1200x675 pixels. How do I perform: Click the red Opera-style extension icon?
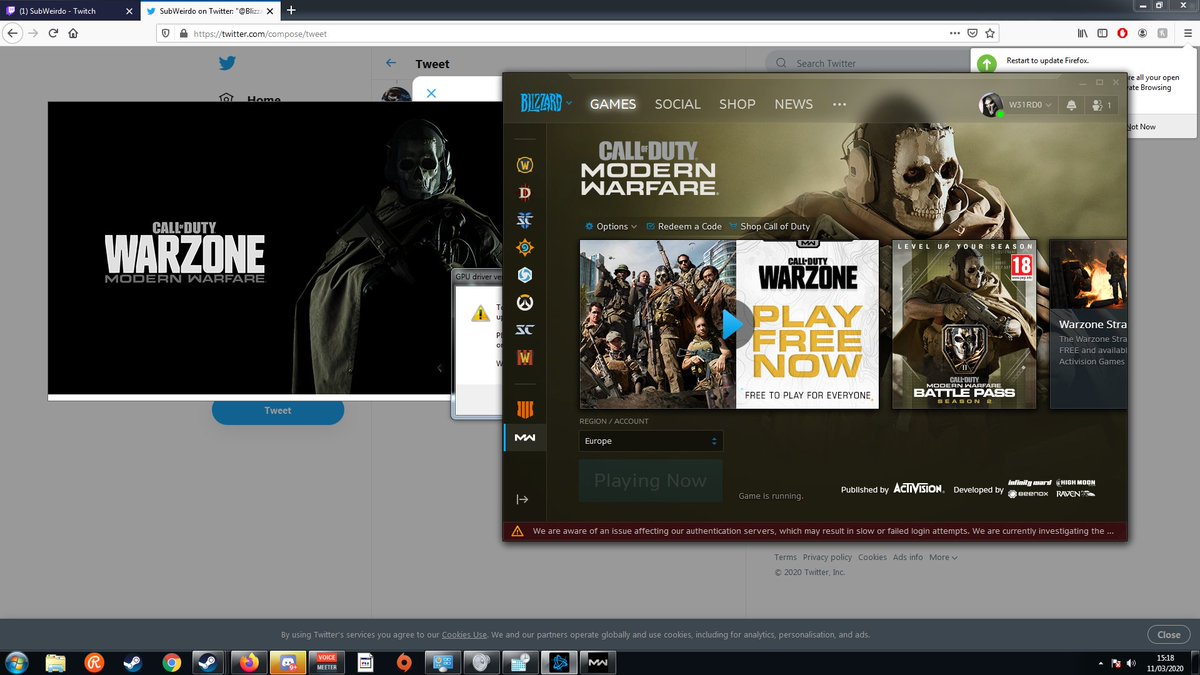tap(1122, 33)
